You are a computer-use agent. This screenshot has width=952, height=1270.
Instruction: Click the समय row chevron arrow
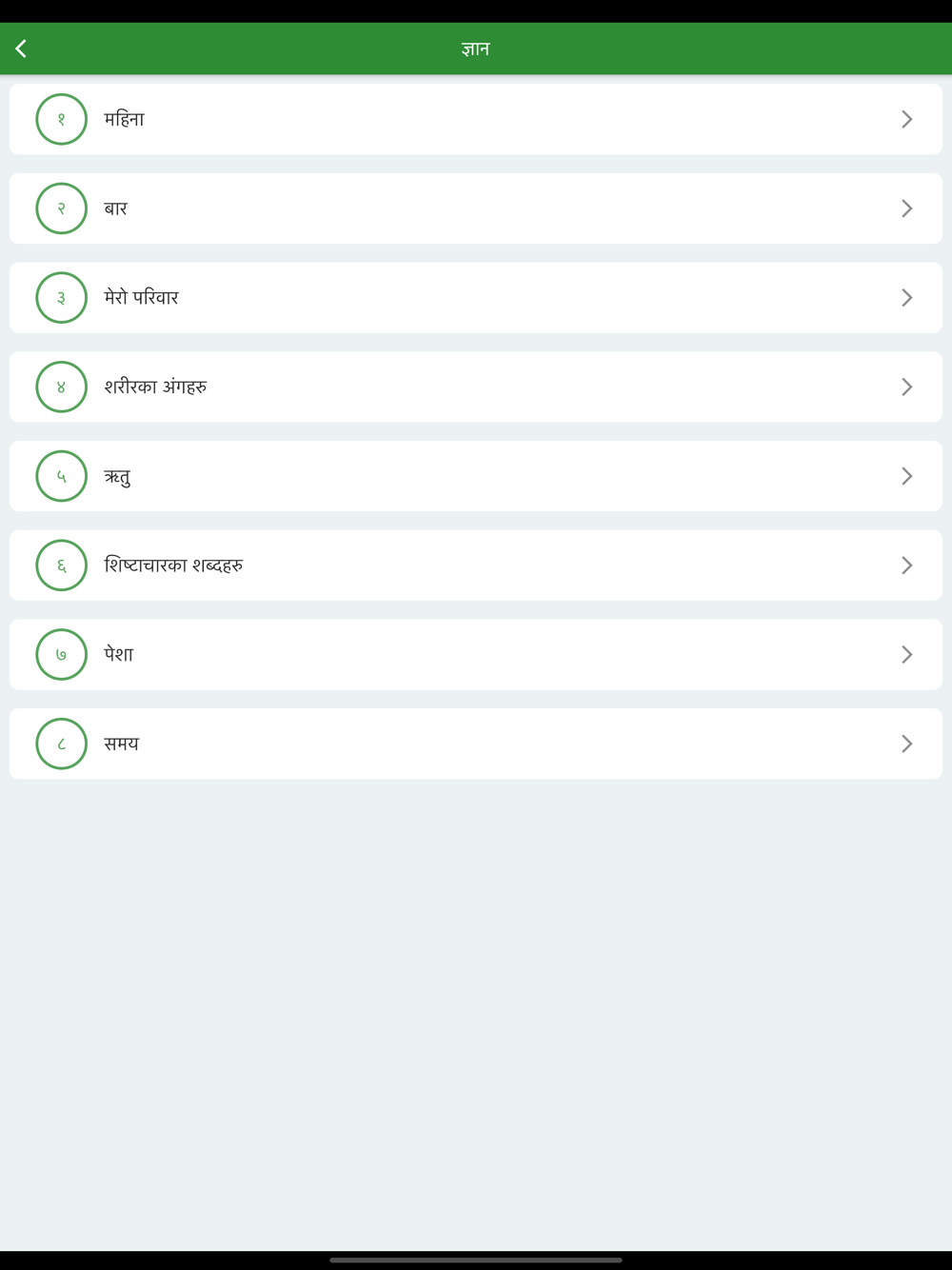point(906,744)
